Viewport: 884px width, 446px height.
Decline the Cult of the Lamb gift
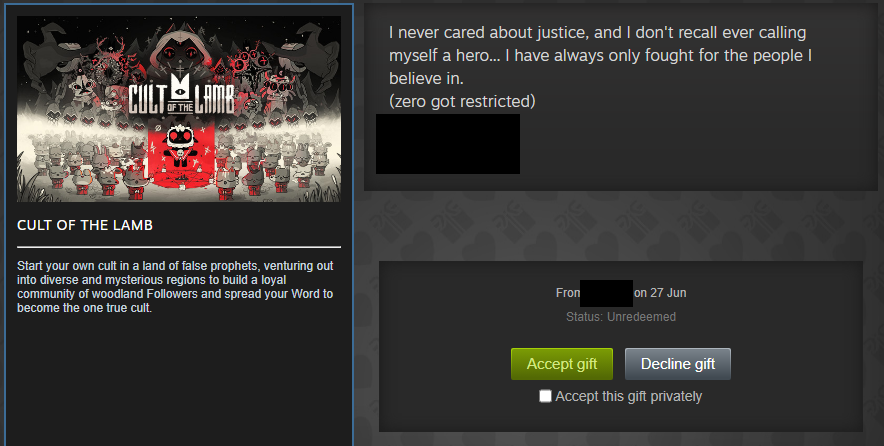pyautogui.click(x=678, y=364)
